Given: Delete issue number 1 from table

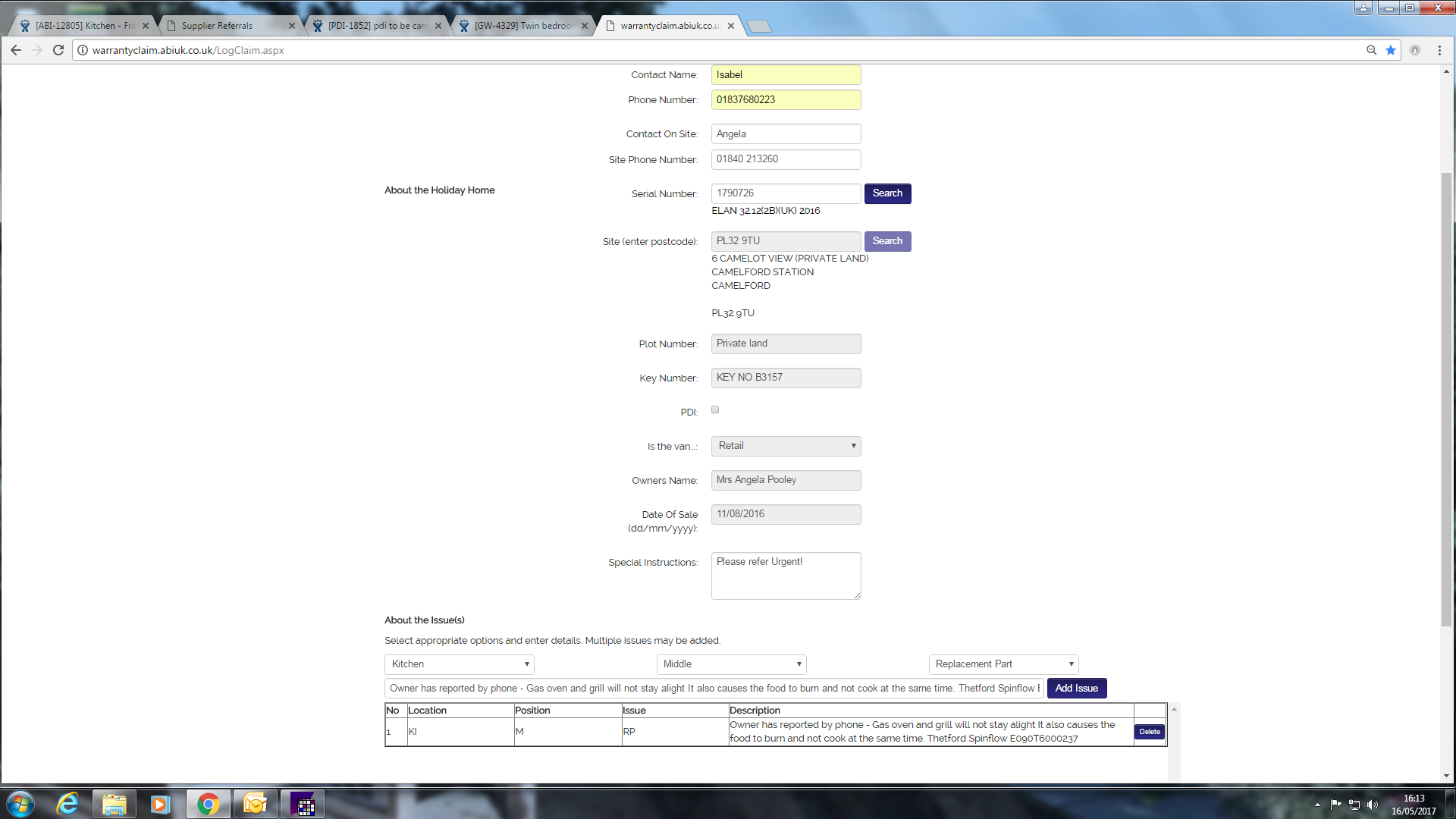Looking at the screenshot, I should pyautogui.click(x=1149, y=732).
